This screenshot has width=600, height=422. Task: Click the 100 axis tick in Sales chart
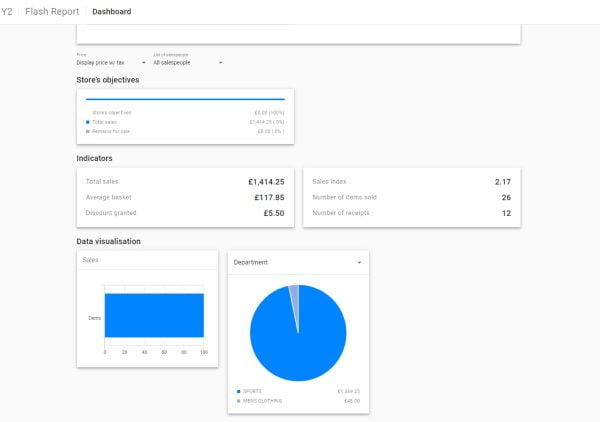[x=204, y=352]
